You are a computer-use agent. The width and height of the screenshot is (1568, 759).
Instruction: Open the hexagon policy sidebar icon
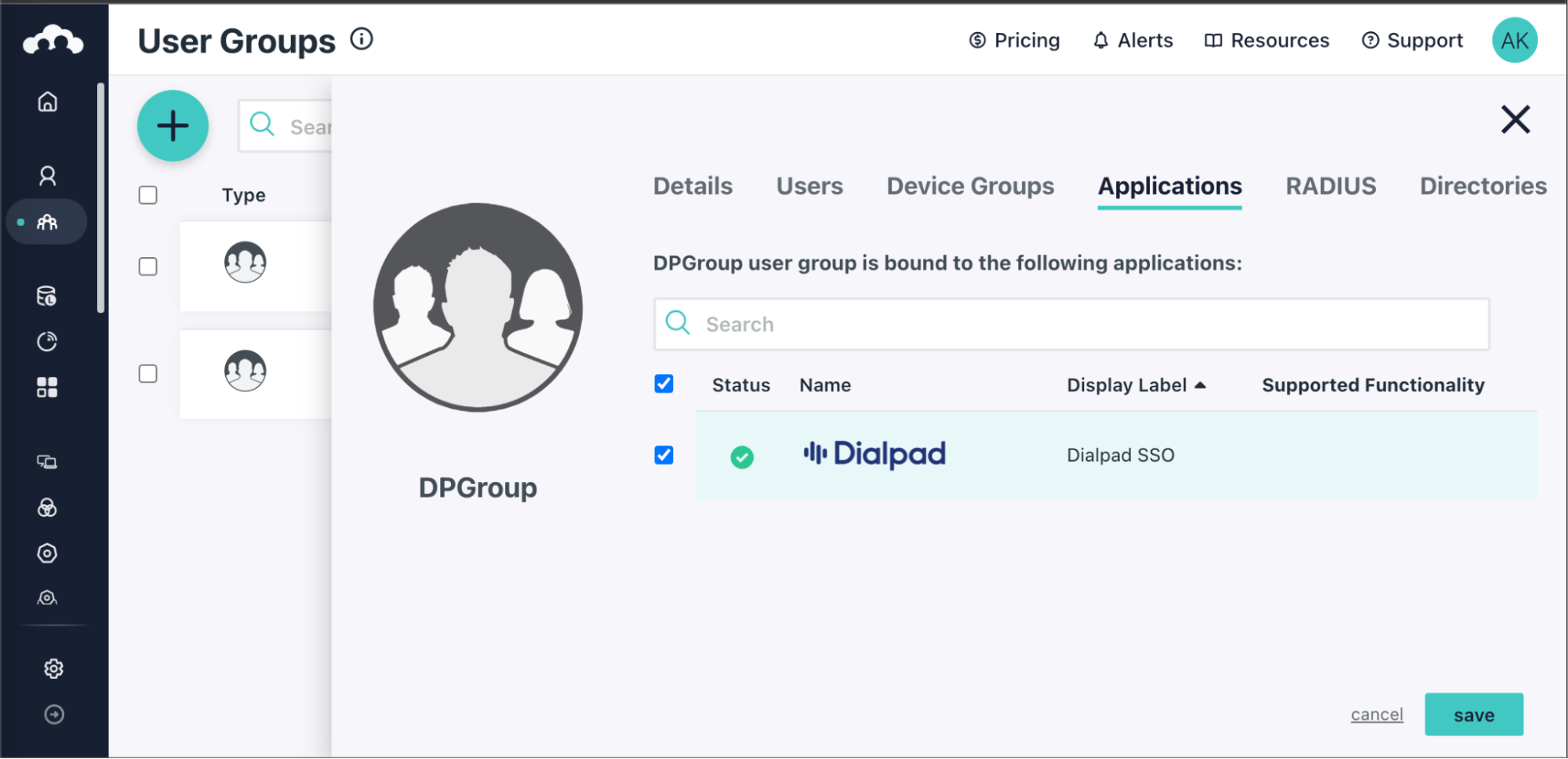[x=47, y=554]
